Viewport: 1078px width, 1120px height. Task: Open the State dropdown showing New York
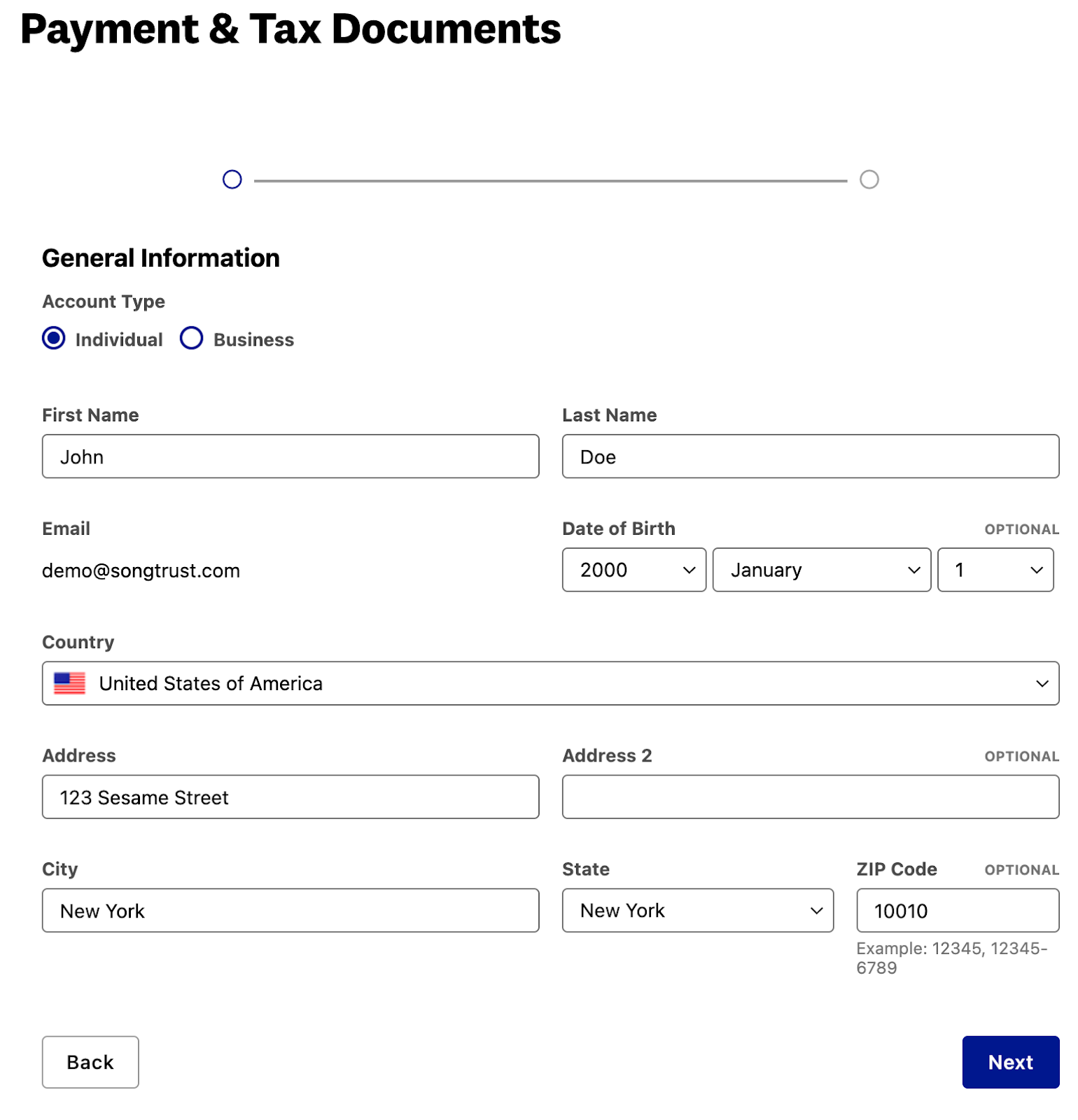[x=698, y=911]
